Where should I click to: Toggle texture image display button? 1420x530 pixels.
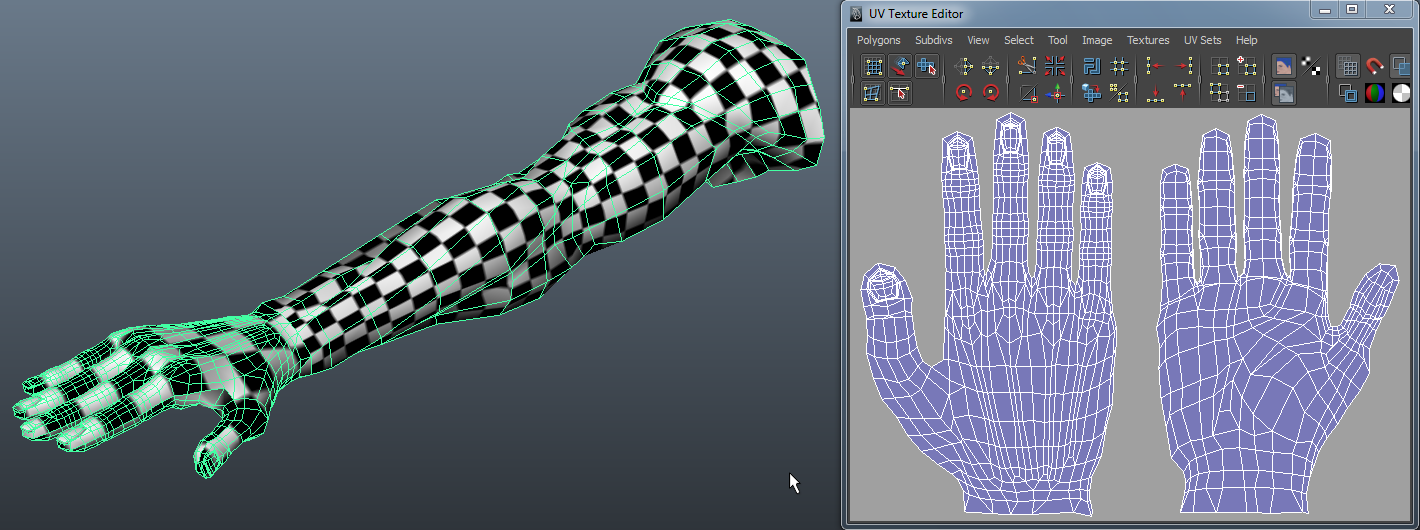coord(1283,67)
